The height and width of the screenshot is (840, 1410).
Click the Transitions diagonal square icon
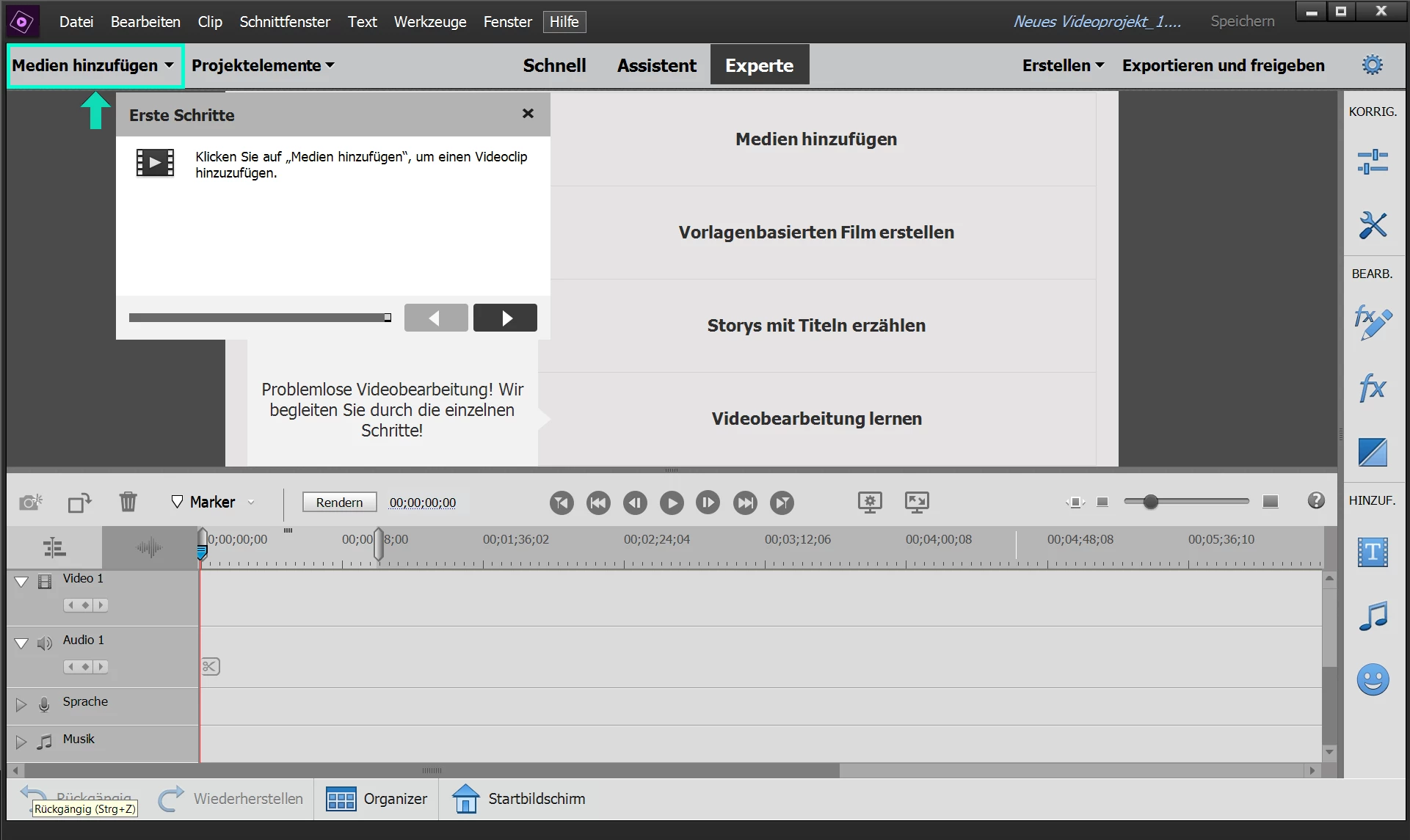(x=1372, y=452)
